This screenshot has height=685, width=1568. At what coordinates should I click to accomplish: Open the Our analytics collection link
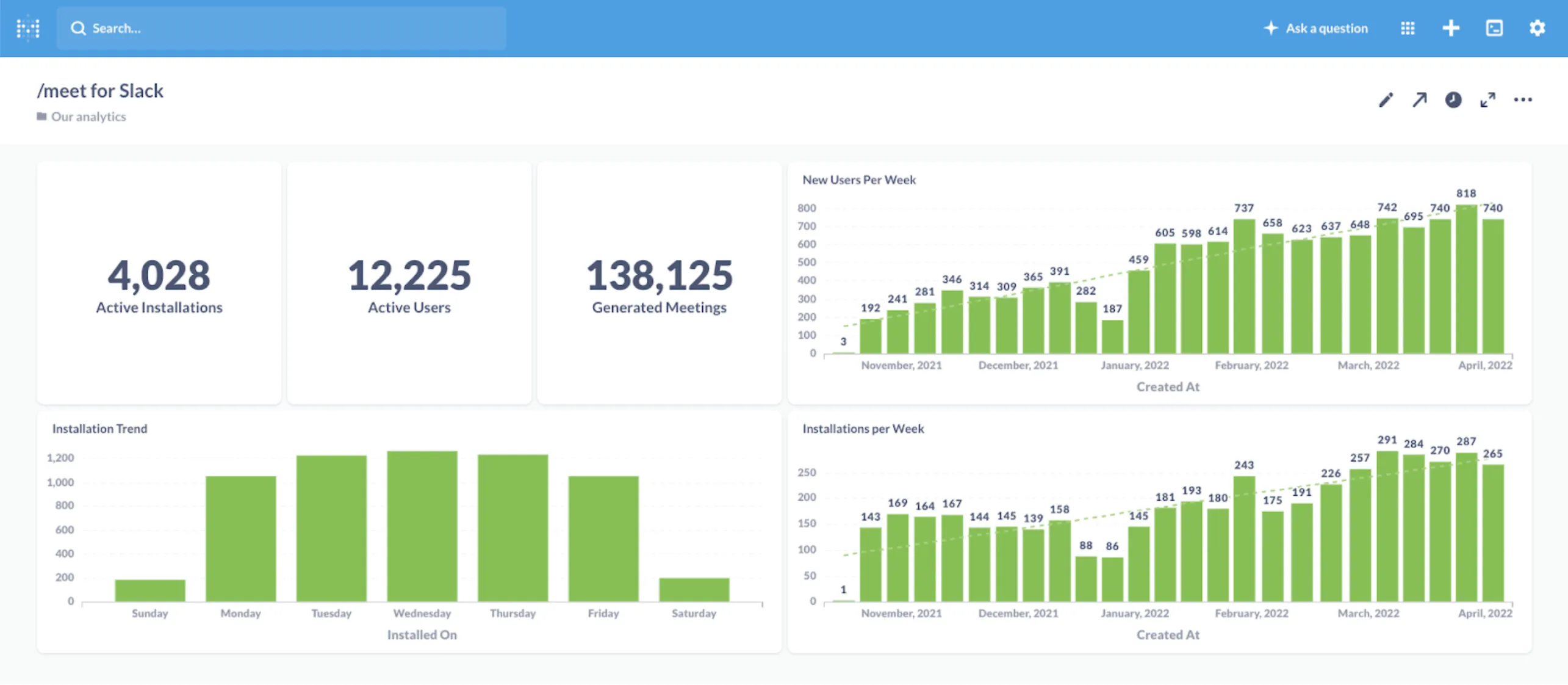pos(88,117)
